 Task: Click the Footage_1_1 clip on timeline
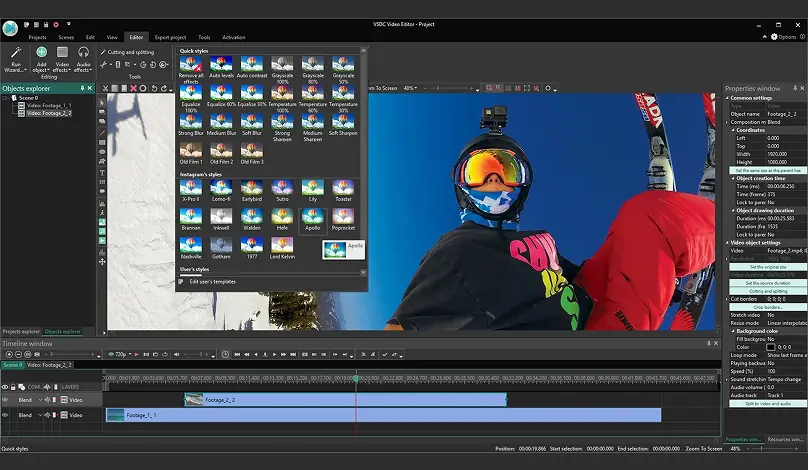pos(383,415)
